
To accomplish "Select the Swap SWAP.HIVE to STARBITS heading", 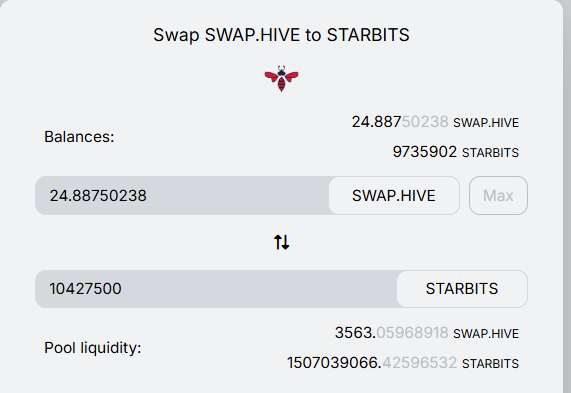I will click(x=281, y=35).
